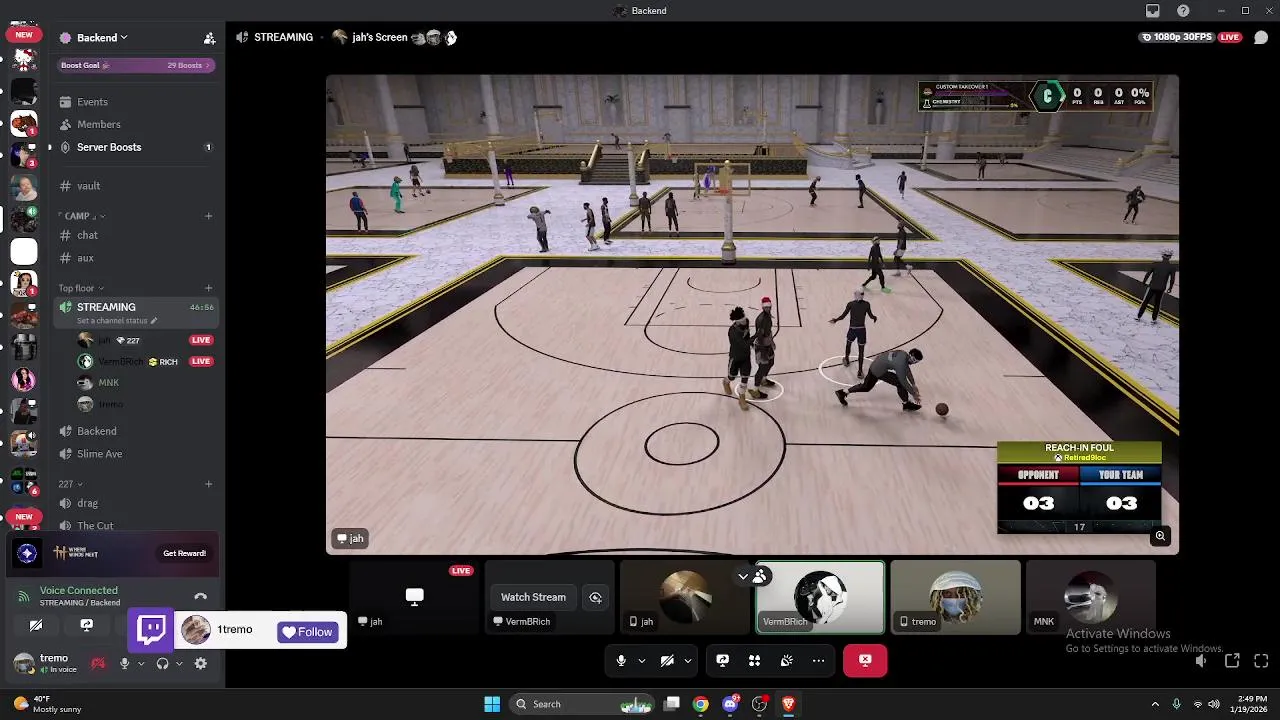Follow 1tremo on Twitch
Image resolution: width=1280 pixels, height=720 pixels.
point(308,632)
